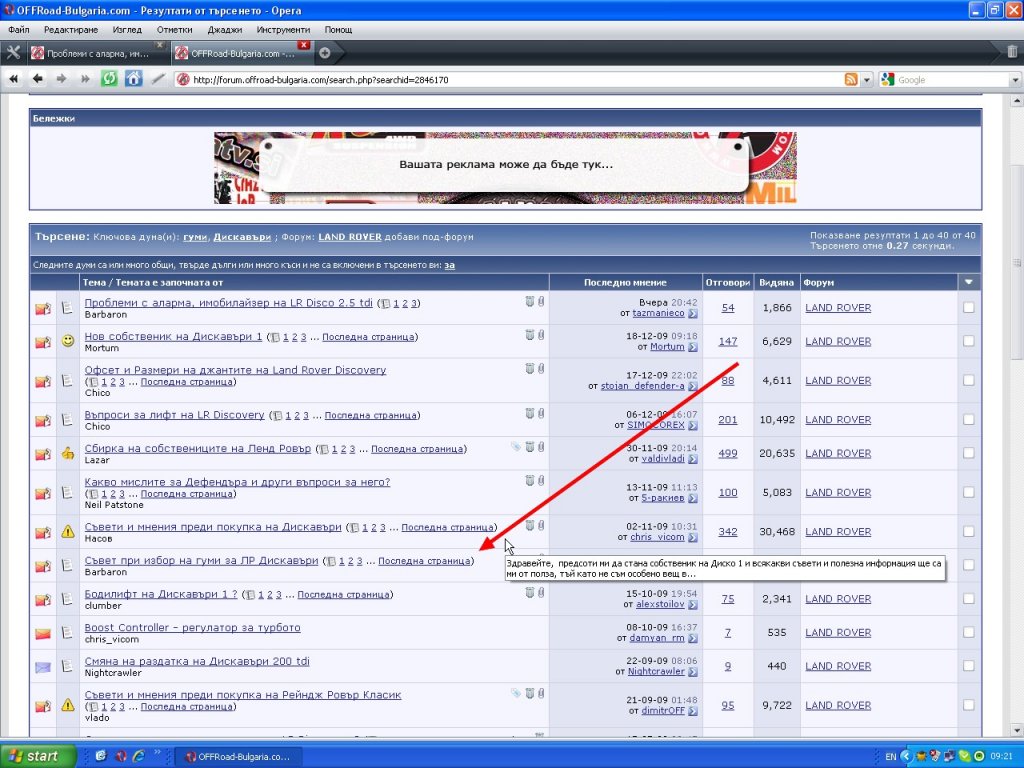The height and width of the screenshot is (768, 1024).
Task: Launch Internet Explorer from quick launch
Action: point(138,756)
